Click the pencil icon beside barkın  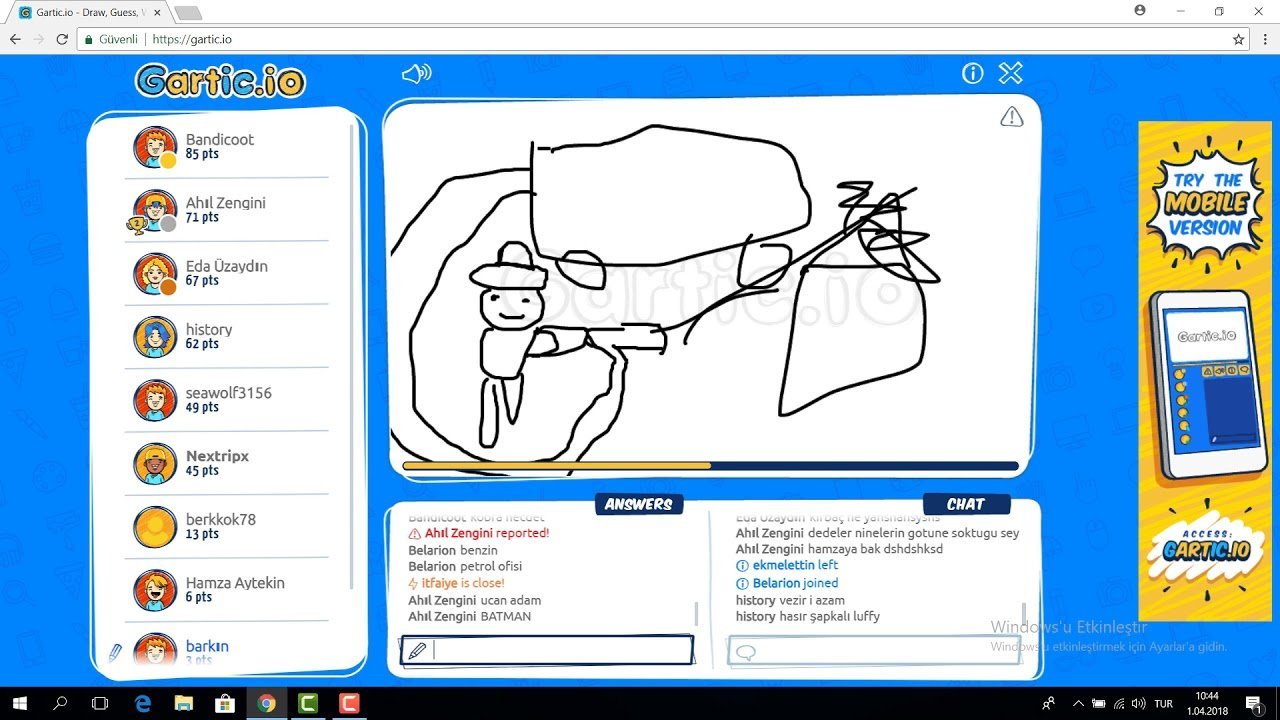[115, 653]
